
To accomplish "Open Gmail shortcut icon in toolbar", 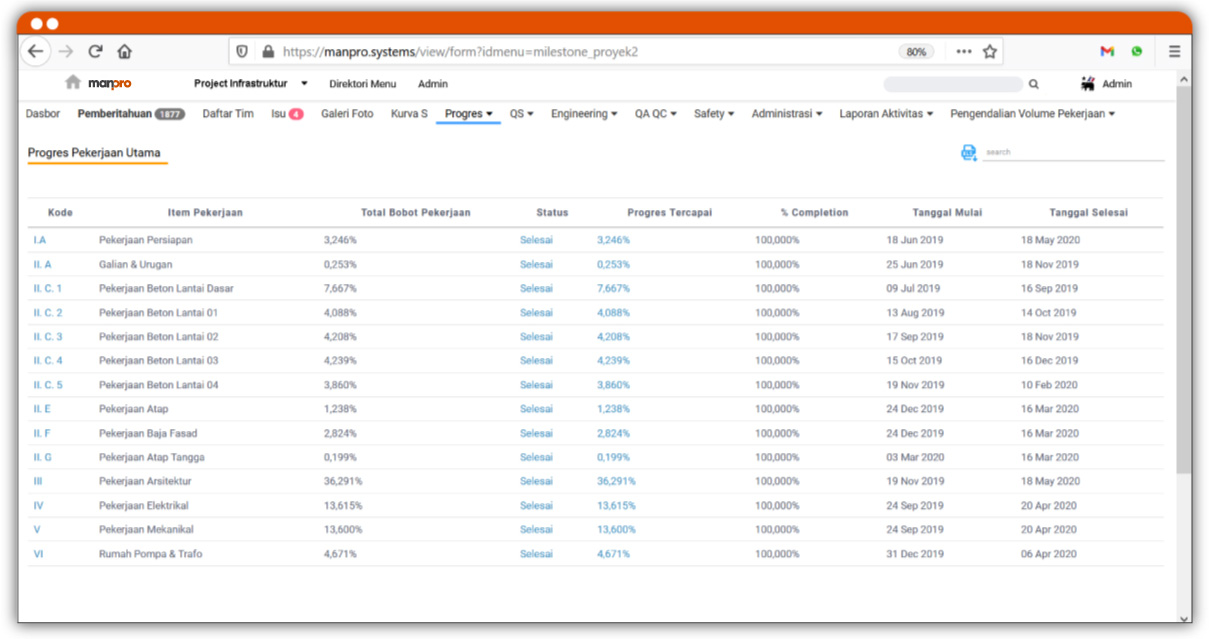I will pos(1107,52).
